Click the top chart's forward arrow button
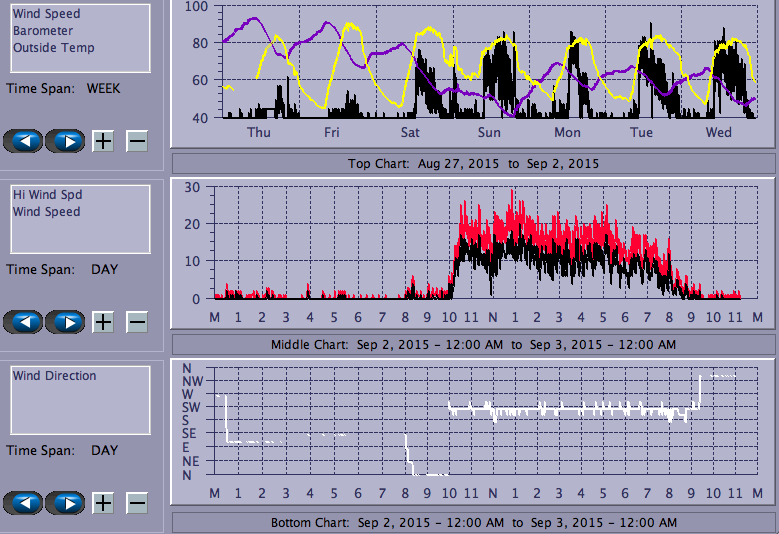The width and height of the screenshot is (779, 534). point(66,141)
